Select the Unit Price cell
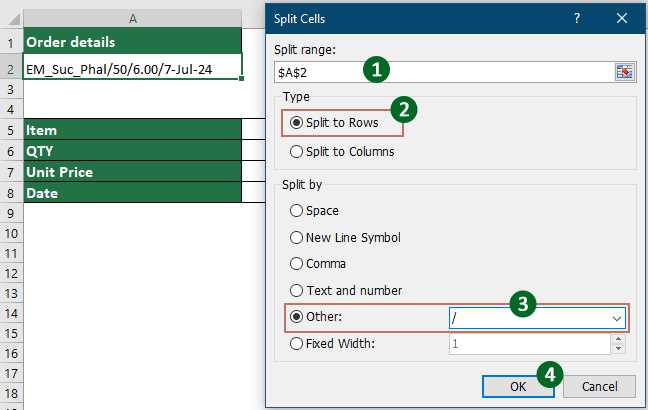Viewport: 648px width, 410px height. (133, 172)
